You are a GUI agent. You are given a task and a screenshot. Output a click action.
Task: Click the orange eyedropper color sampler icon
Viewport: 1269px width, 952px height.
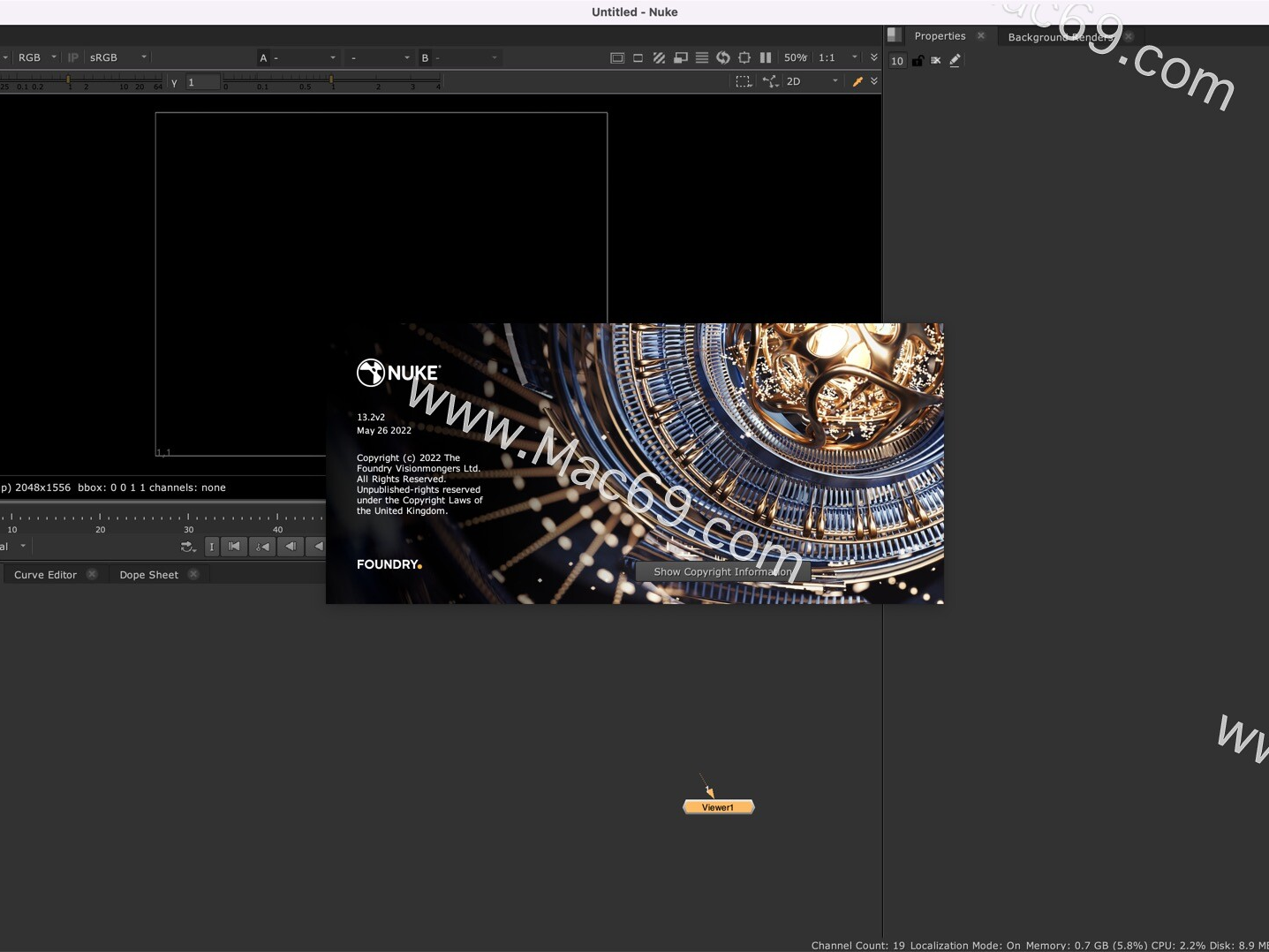(857, 81)
